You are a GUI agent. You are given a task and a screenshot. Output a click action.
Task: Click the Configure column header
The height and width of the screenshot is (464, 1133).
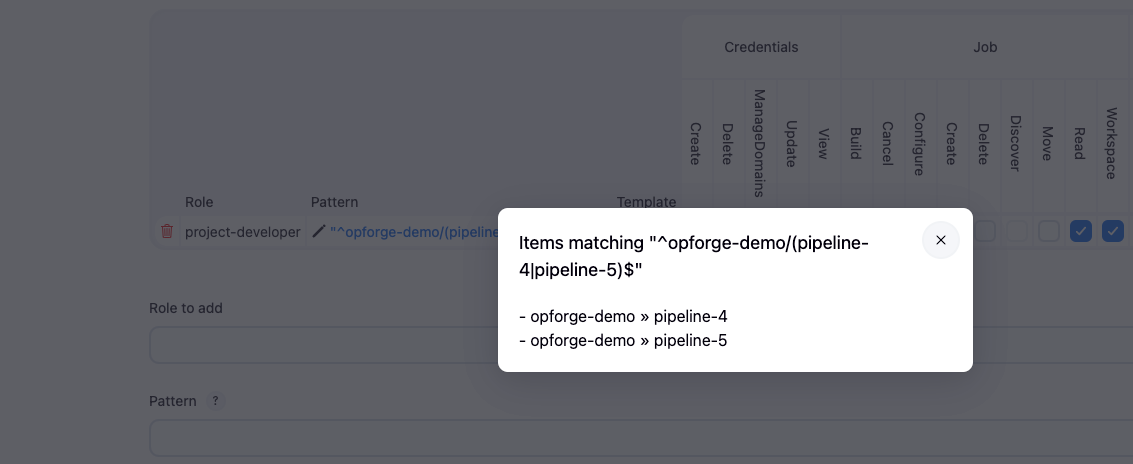[919, 143]
